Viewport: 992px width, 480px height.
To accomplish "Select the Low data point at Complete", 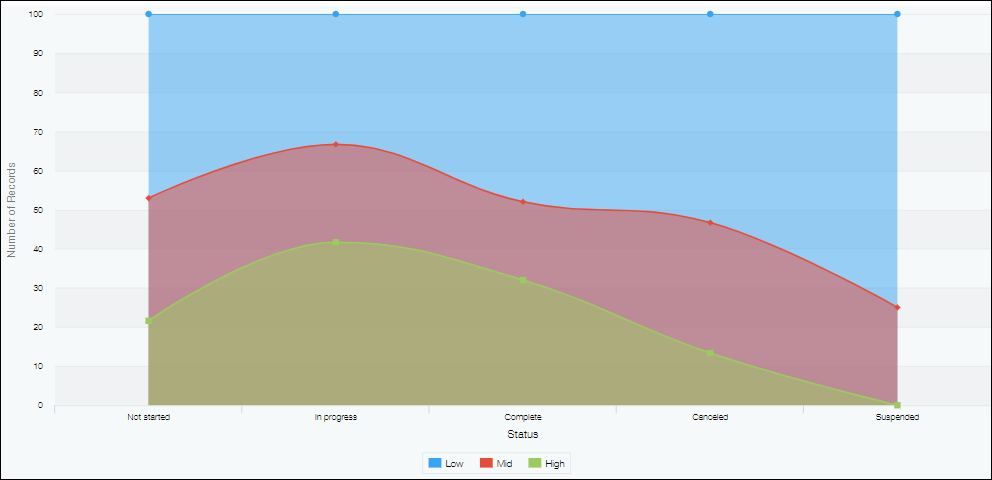I will tap(523, 14).
